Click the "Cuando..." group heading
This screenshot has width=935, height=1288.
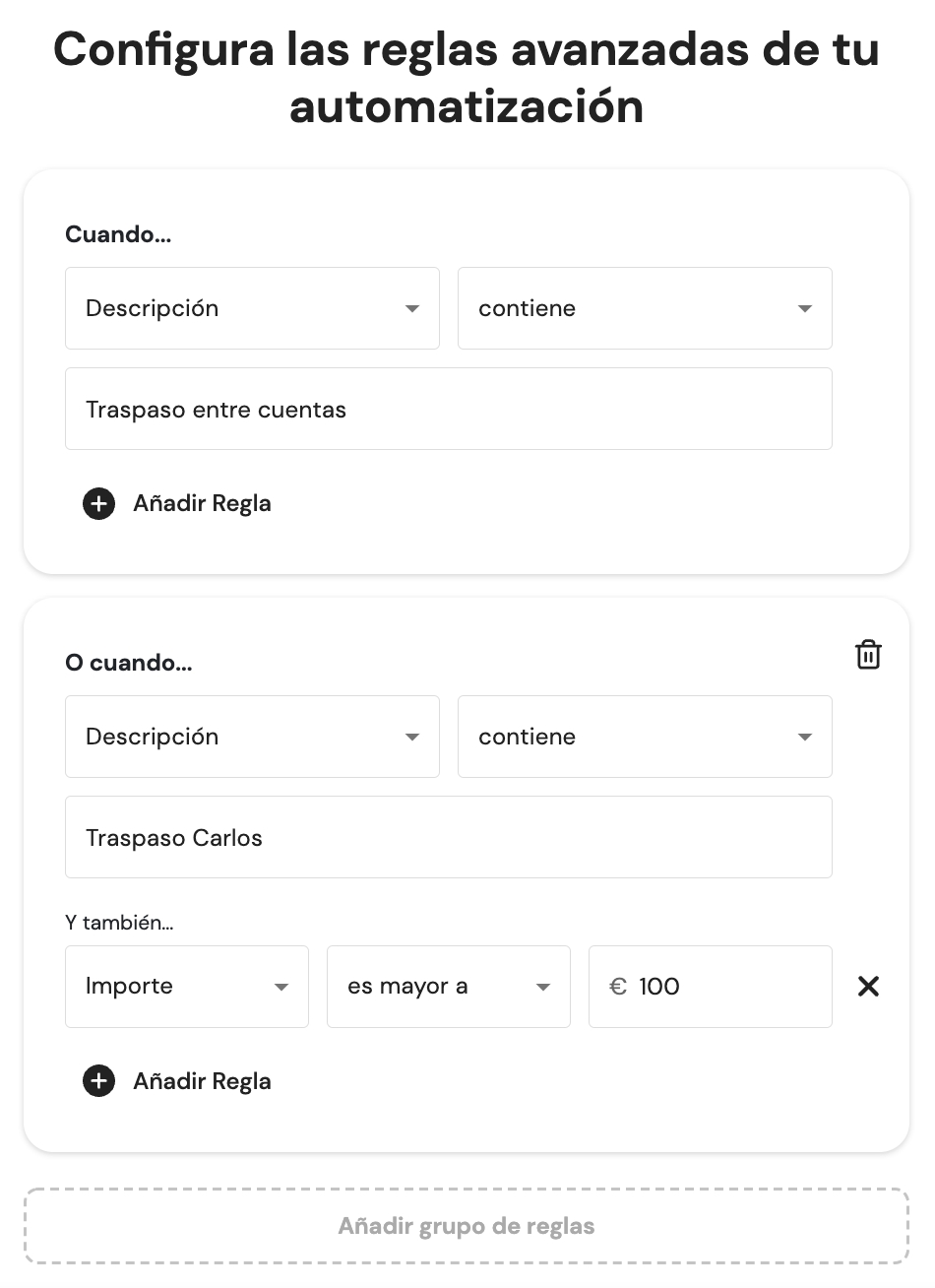pos(118,234)
